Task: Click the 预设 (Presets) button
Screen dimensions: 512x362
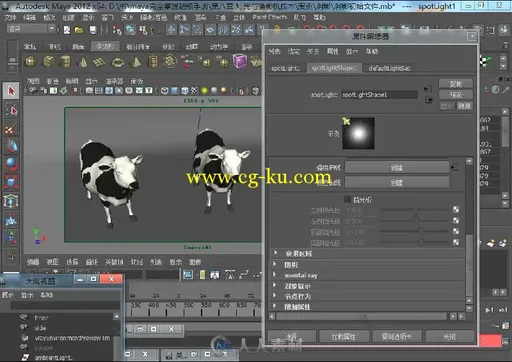Action: [x=455, y=95]
